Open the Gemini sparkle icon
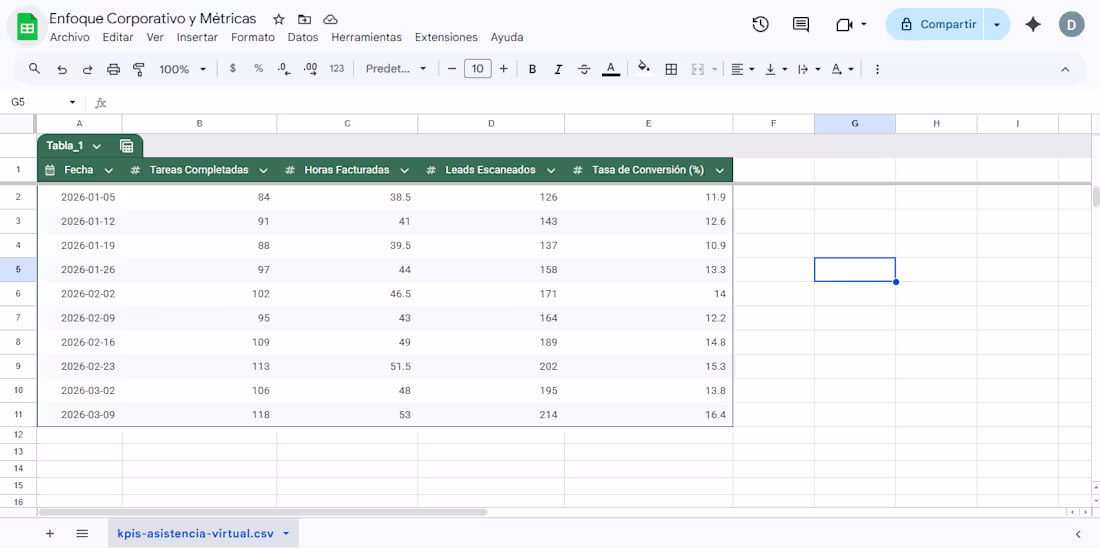 (x=1033, y=25)
